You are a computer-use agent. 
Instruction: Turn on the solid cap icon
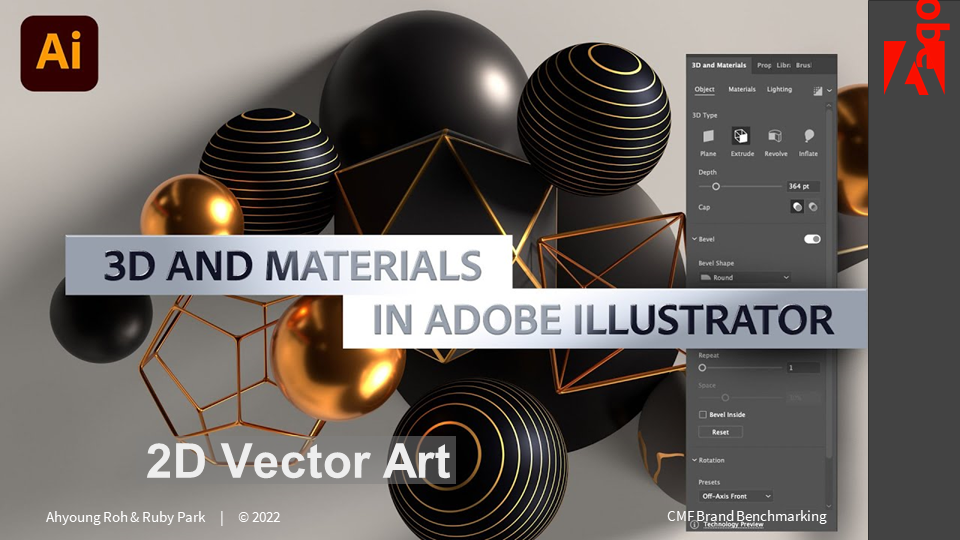pyautogui.click(x=797, y=207)
